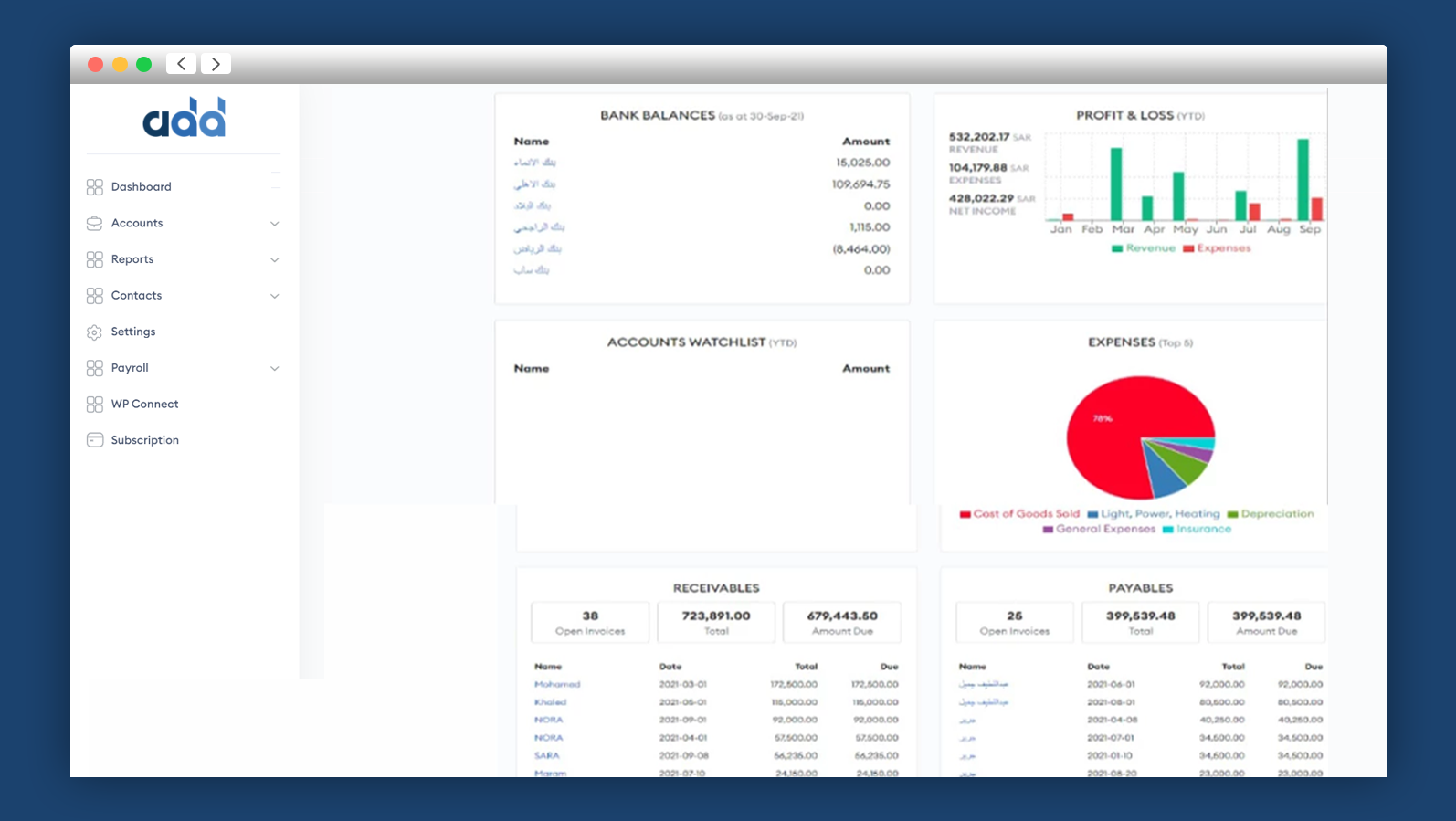
Task: Click the WP Connect icon
Action: pos(94,405)
